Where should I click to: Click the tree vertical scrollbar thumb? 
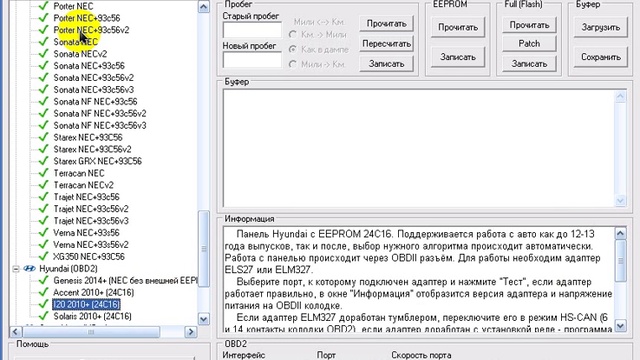coord(204,249)
